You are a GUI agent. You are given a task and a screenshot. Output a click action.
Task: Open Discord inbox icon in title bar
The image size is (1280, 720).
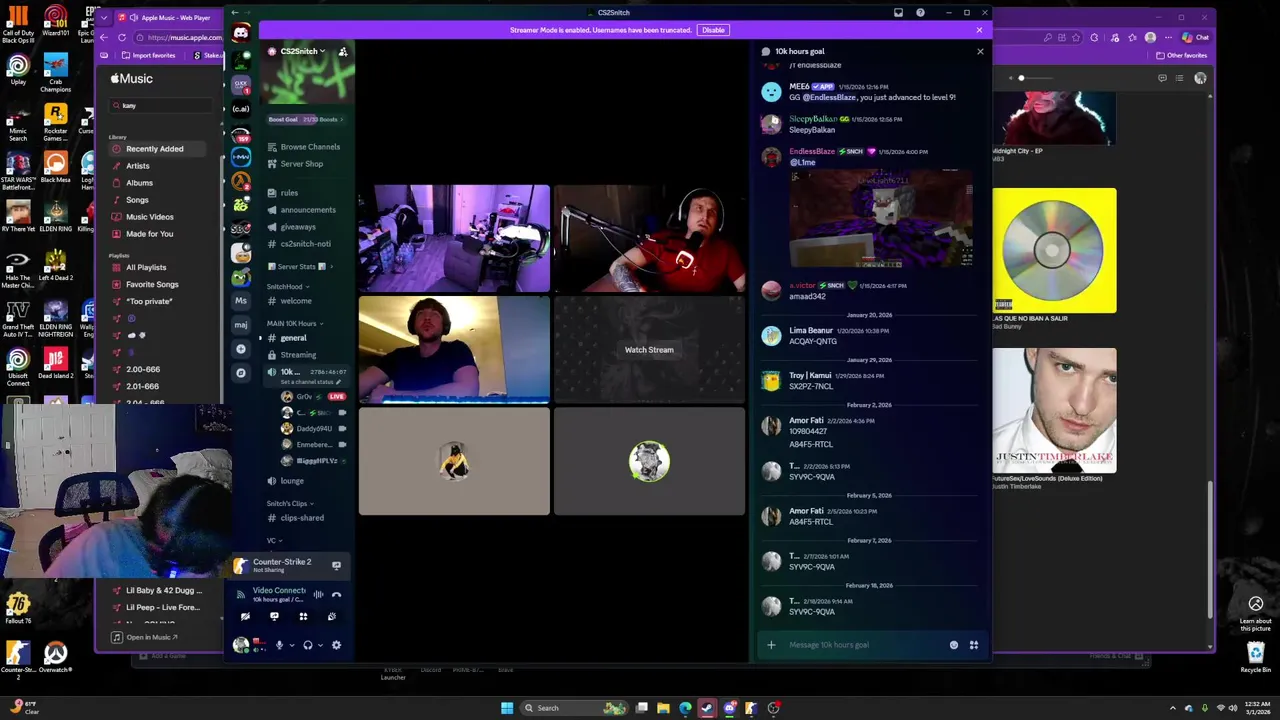[898, 13]
